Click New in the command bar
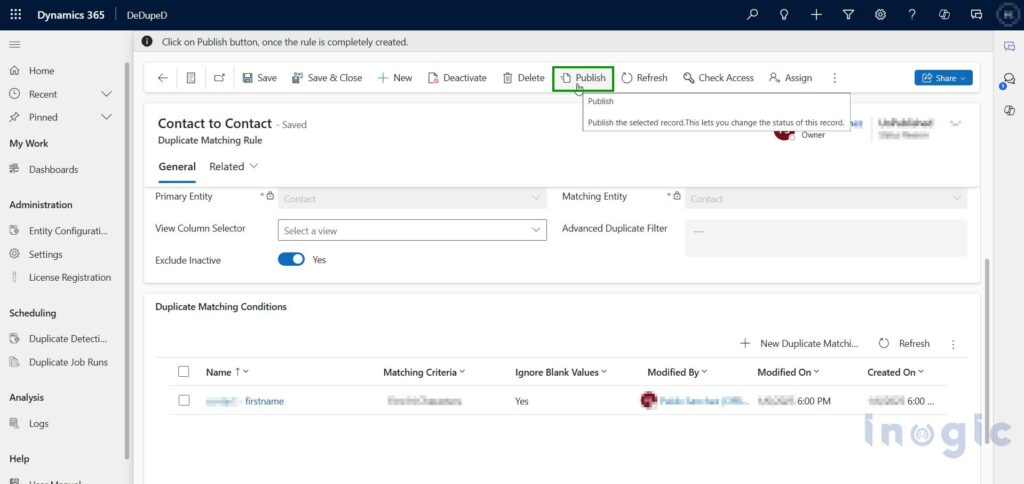The height and width of the screenshot is (484, 1024). pos(394,78)
